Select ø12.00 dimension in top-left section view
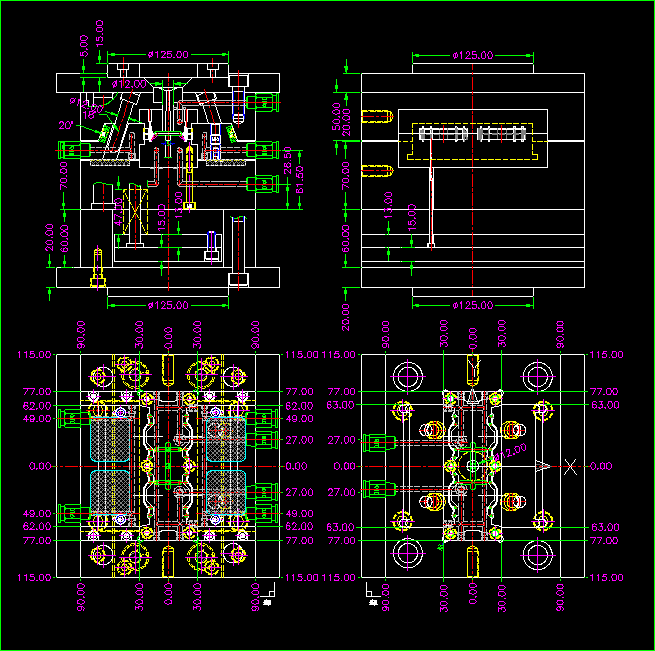 pyautogui.click(x=131, y=84)
